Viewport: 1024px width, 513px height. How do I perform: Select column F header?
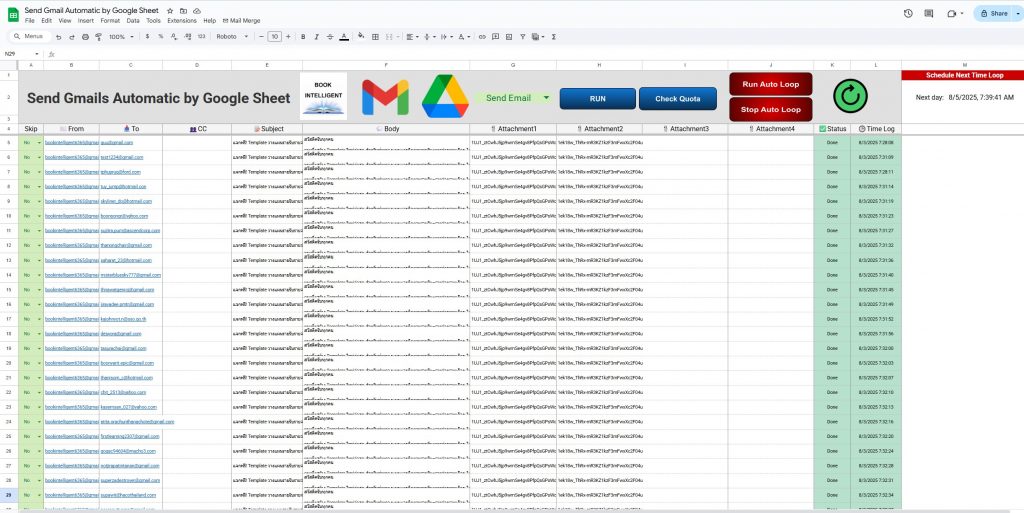pyautogui.click(x=386, y=65)
